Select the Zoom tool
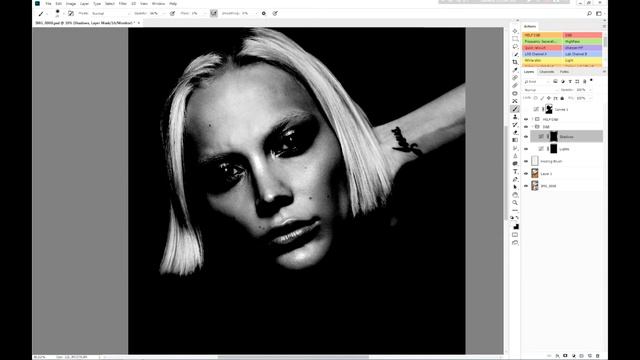The image size is (640, 360). coord(515,202)
